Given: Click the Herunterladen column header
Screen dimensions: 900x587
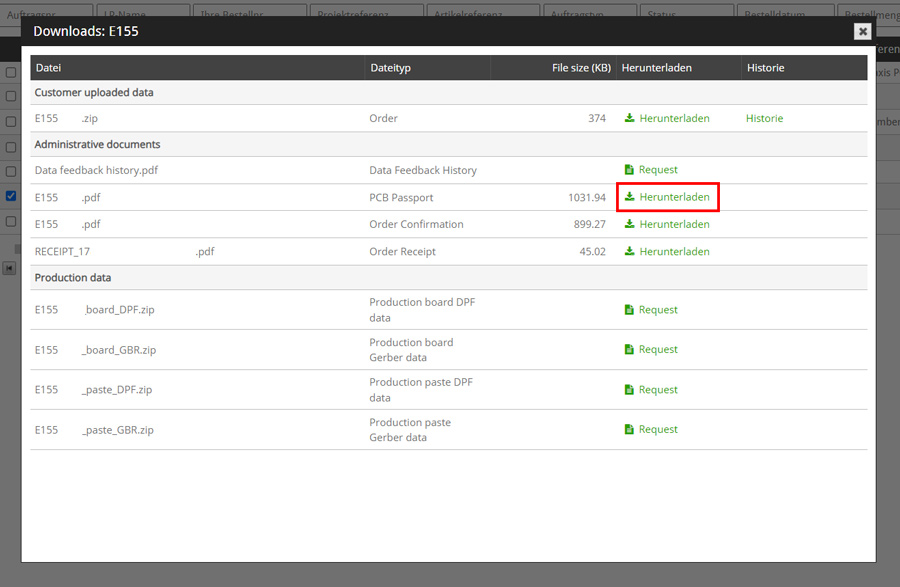Looking at the screenshot, I should pyautogui.click(x=656, y=68).
